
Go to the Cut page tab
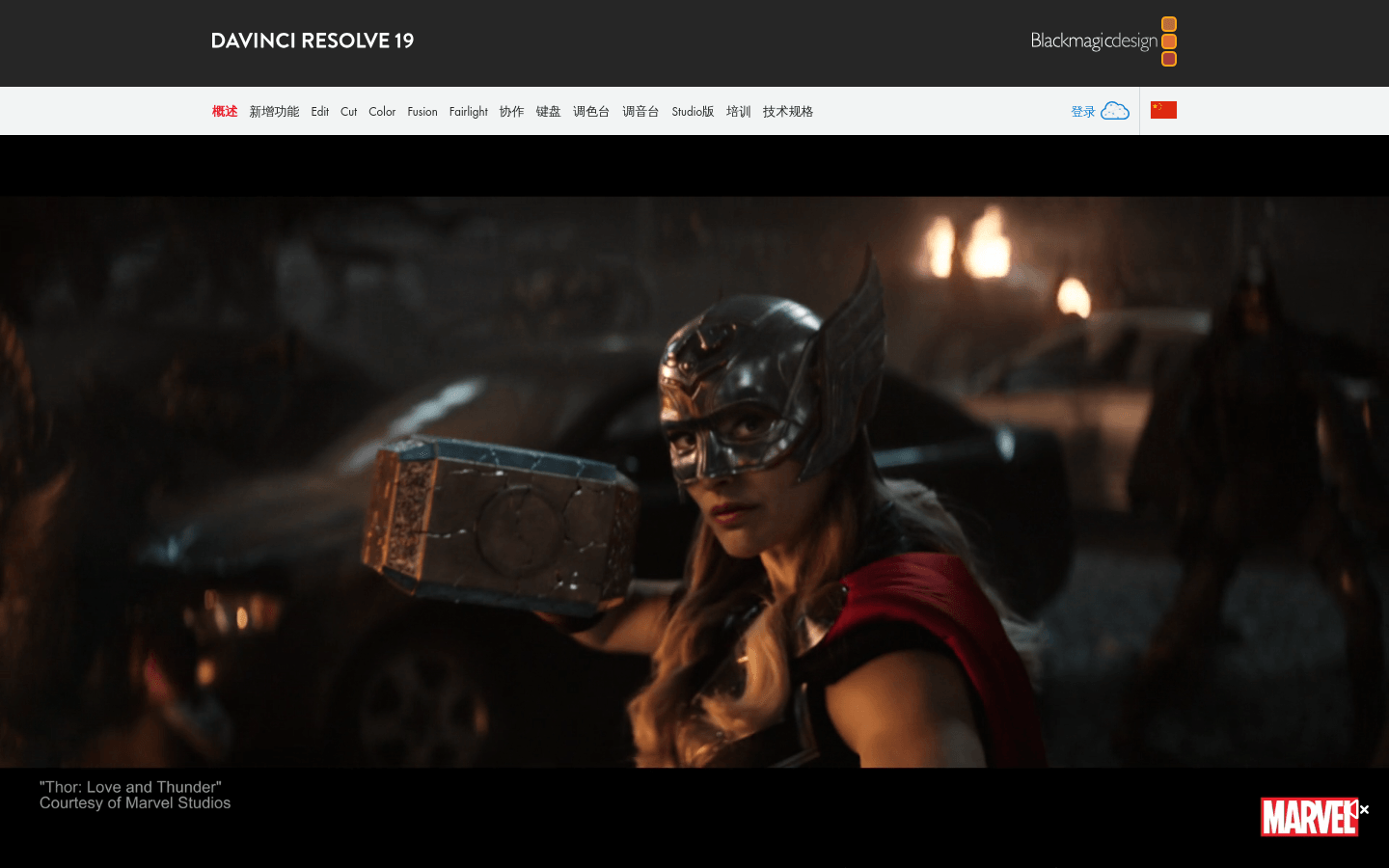coord(349,112)
